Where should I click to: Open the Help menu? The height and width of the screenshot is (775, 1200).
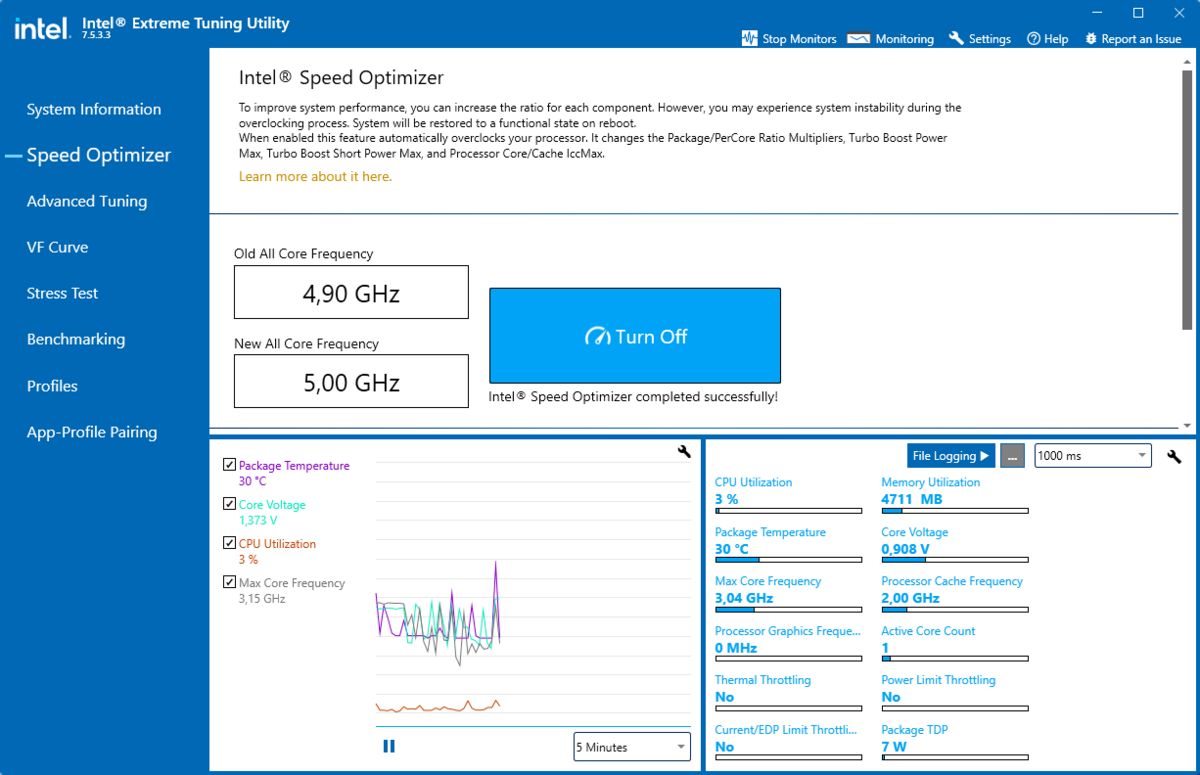click(1047, 39)
